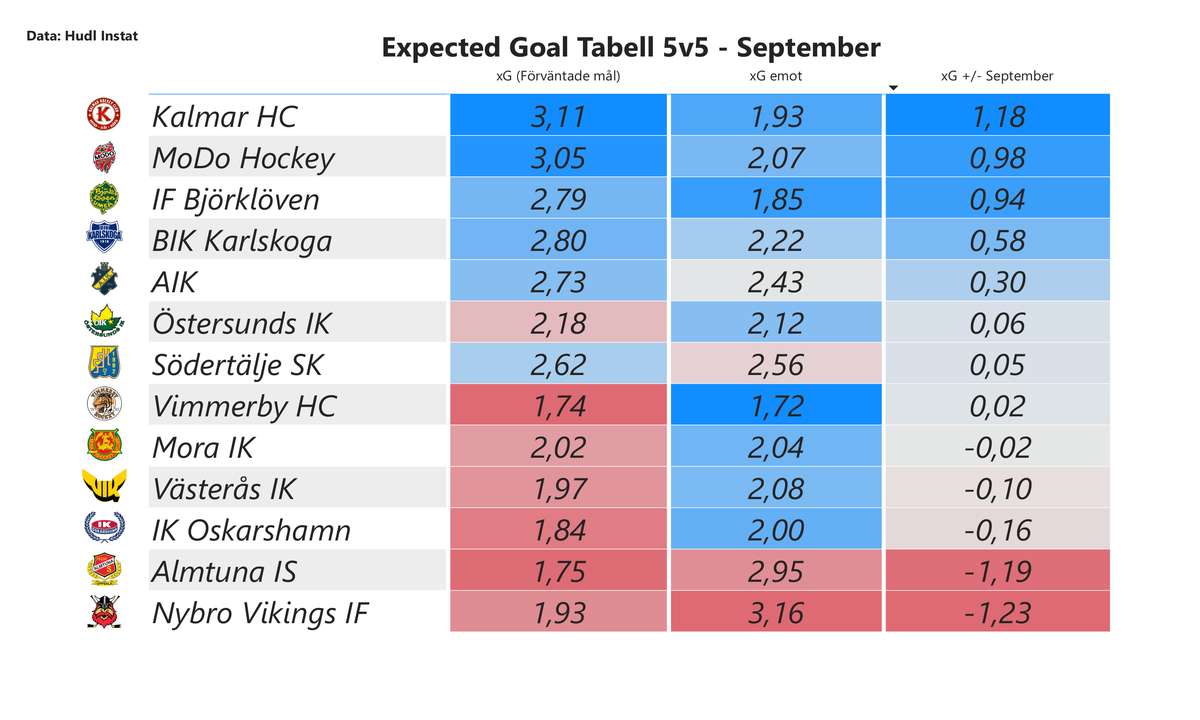Click the MoDo Hockey team logo
Screen dimensions: 1200x720
104,157
